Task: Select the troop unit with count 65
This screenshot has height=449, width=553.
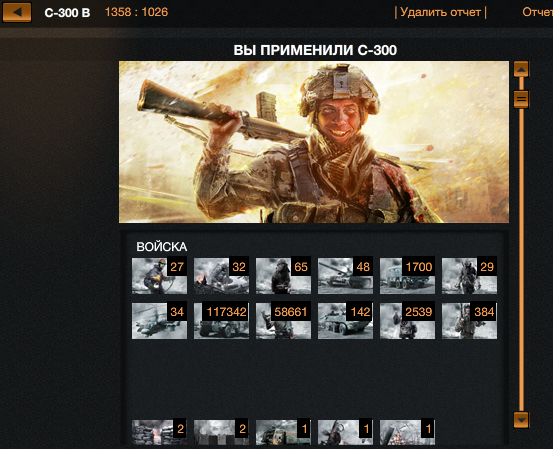Action: coord(284,275)
